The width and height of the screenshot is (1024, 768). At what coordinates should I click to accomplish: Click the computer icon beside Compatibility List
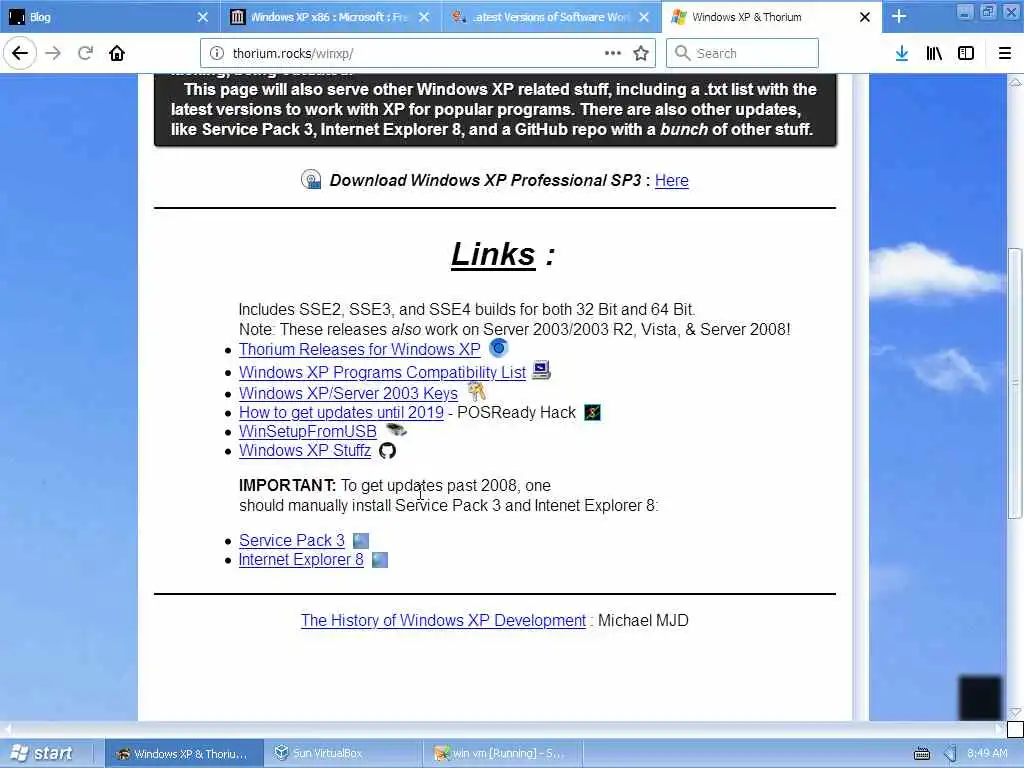tap(541, 370)
